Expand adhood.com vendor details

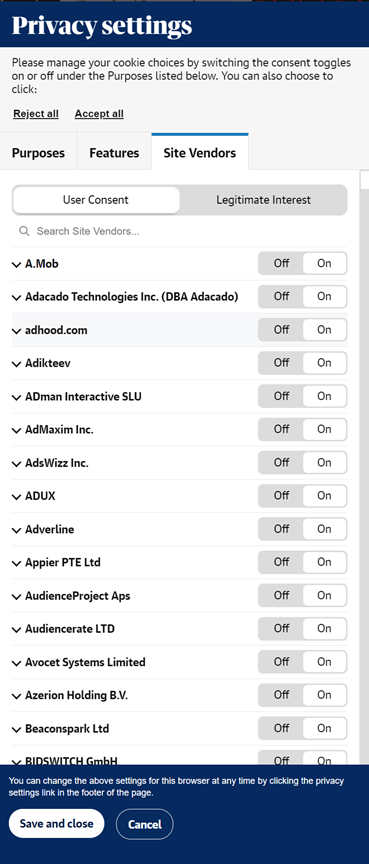point(17,331)
